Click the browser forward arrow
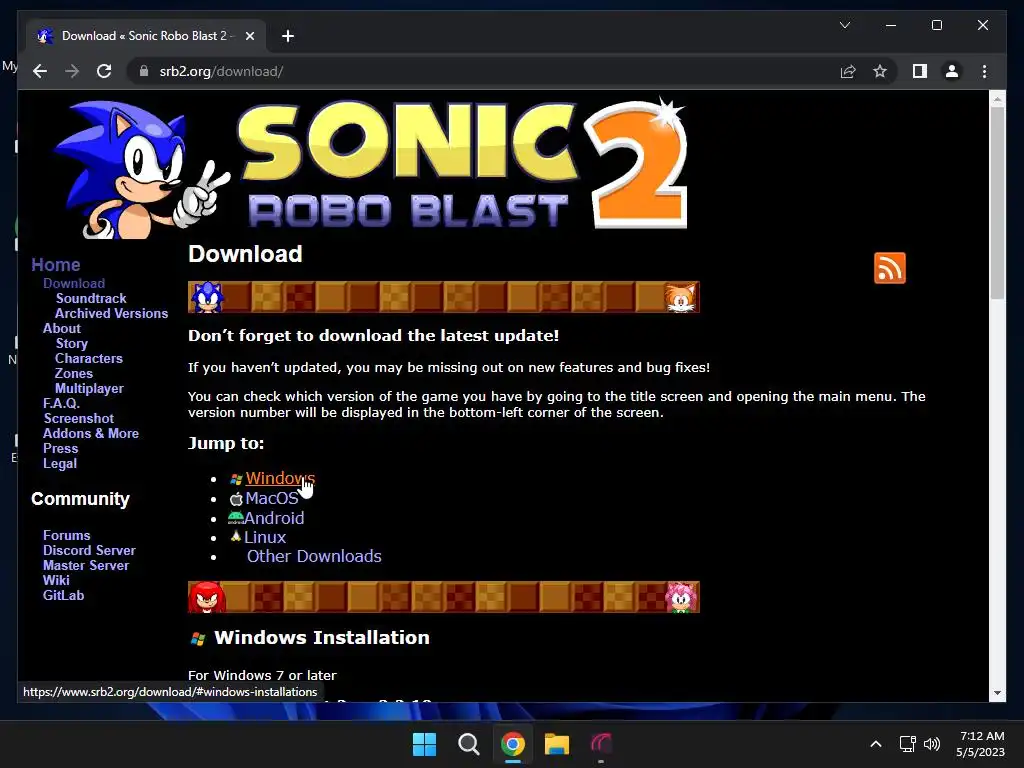The height and width of the screenshot is (768, 1024). [x=72, y=71]
